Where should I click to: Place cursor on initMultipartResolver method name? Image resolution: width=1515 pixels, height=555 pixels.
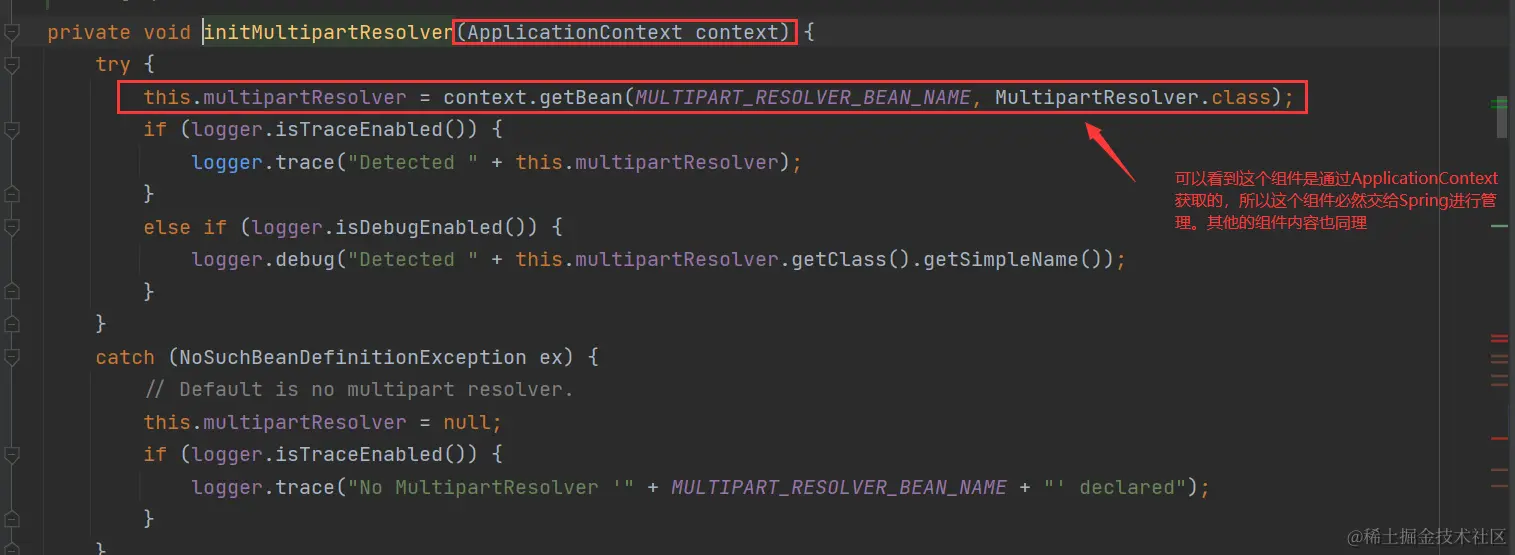point(328,32)
